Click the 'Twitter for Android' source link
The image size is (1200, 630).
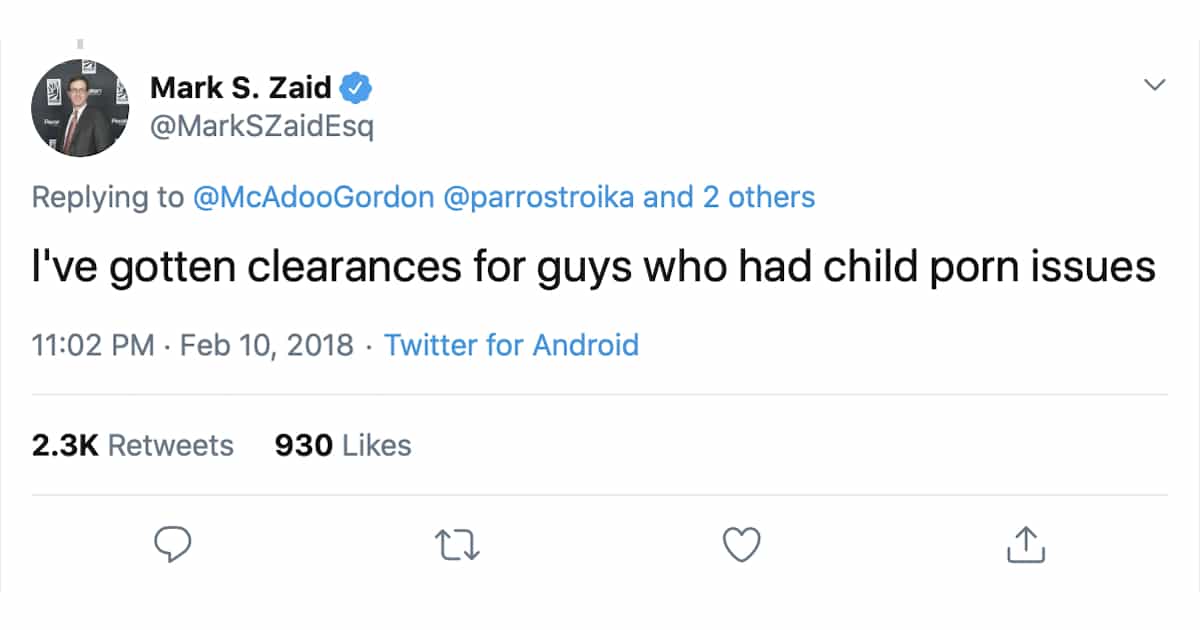click(x=511, y=345)
